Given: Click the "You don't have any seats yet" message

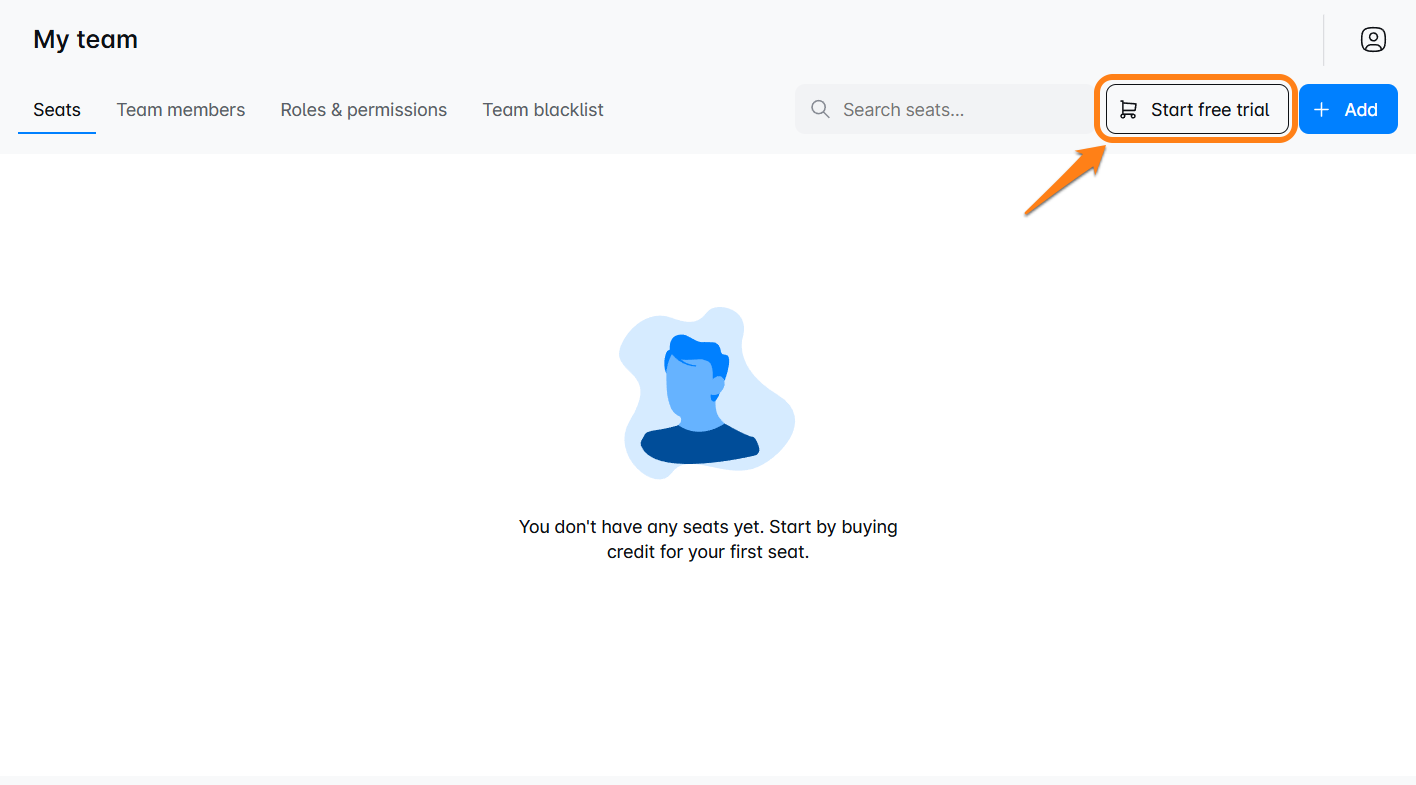Looking at the screenshot, I should pos(708,526).
